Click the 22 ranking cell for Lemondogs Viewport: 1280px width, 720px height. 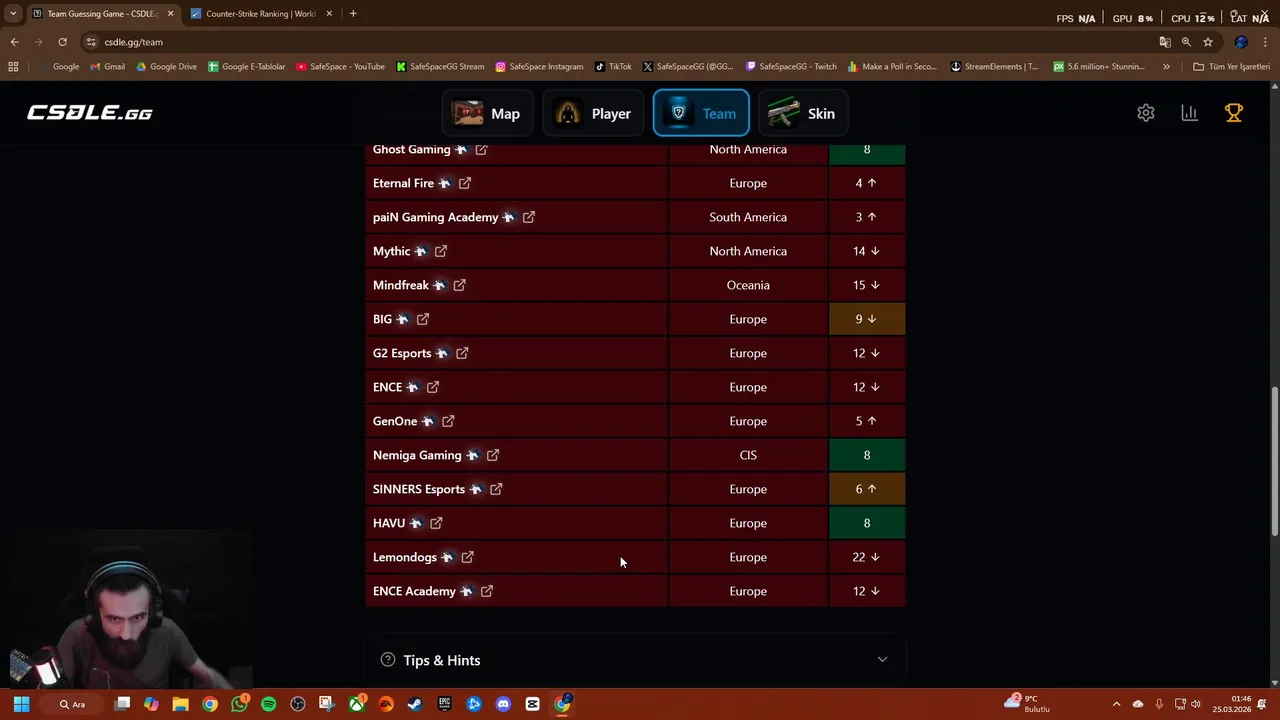[x=867, y=557]
